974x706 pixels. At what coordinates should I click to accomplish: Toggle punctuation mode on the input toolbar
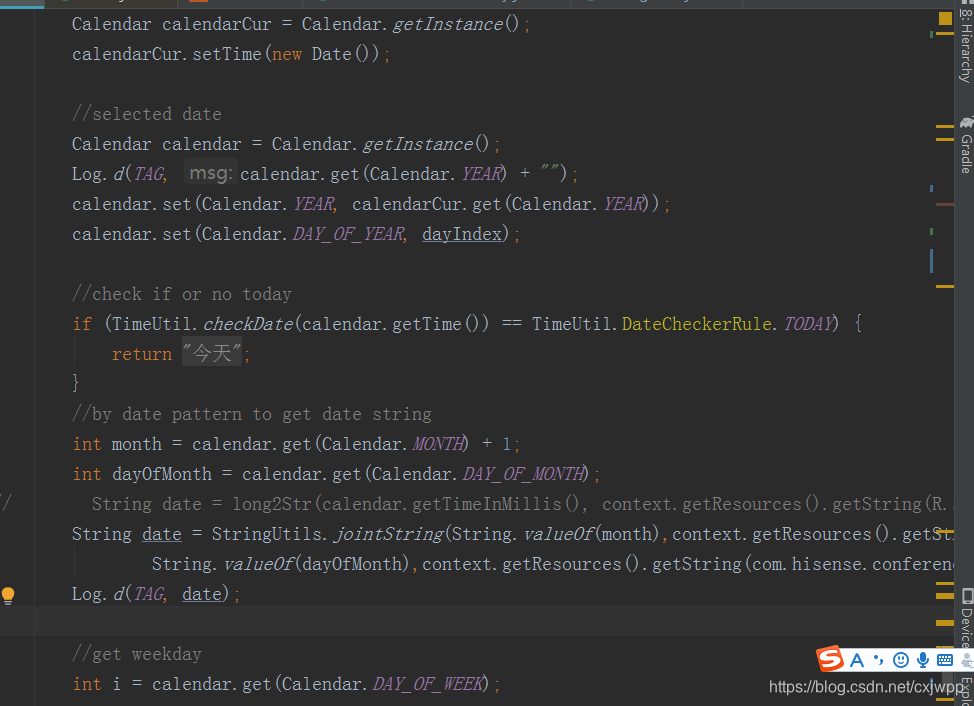(878, 660)
